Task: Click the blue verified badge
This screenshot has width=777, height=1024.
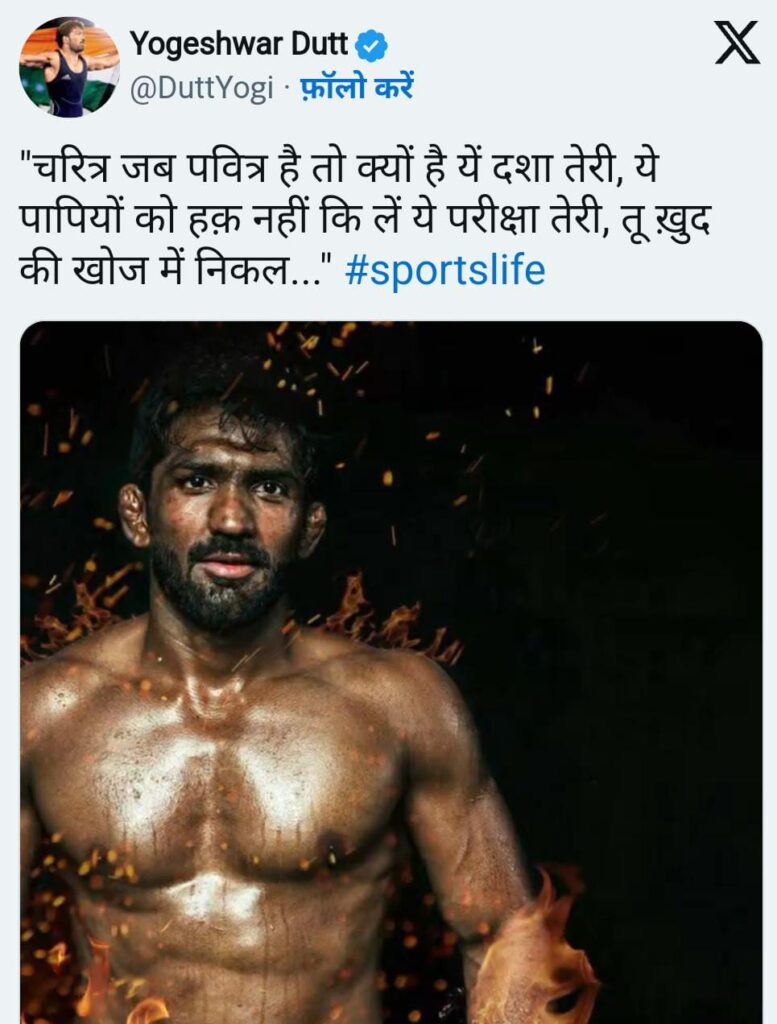Action: [372, 46]
